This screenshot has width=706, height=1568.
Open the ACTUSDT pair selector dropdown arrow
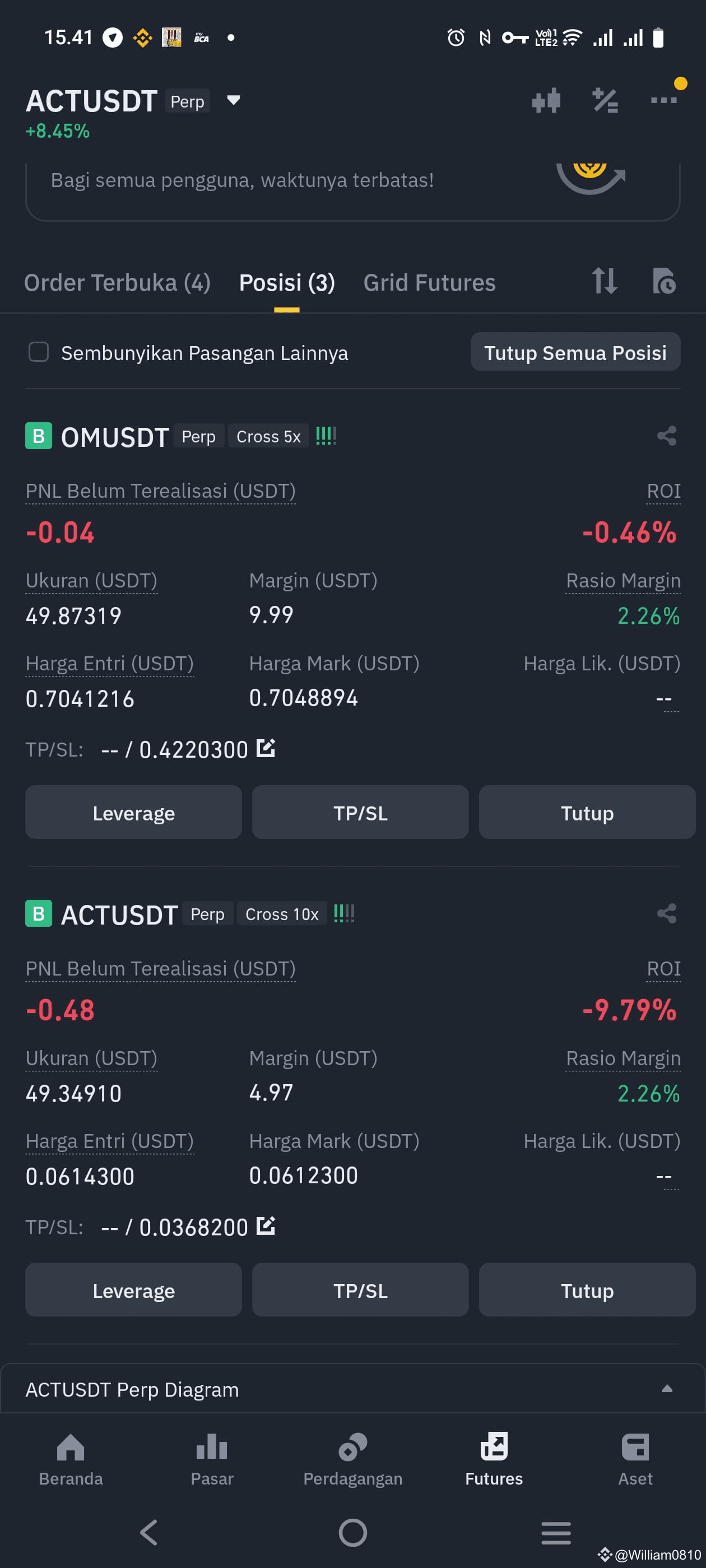pos(233,100)
